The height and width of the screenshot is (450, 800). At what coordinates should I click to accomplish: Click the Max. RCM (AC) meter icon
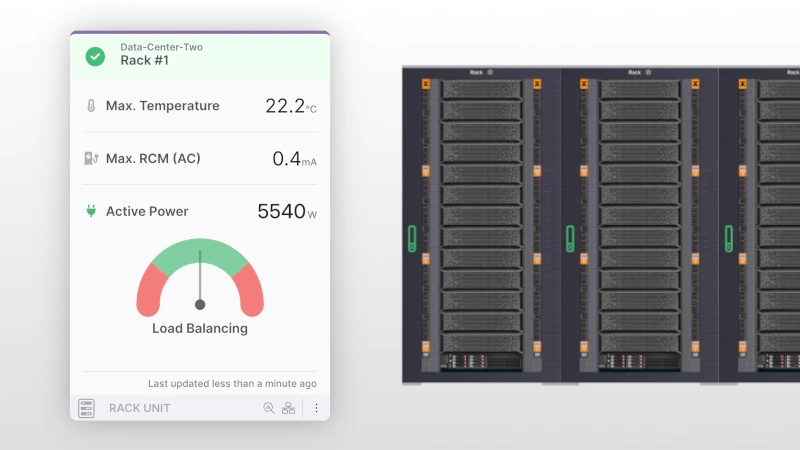(91, 158)
